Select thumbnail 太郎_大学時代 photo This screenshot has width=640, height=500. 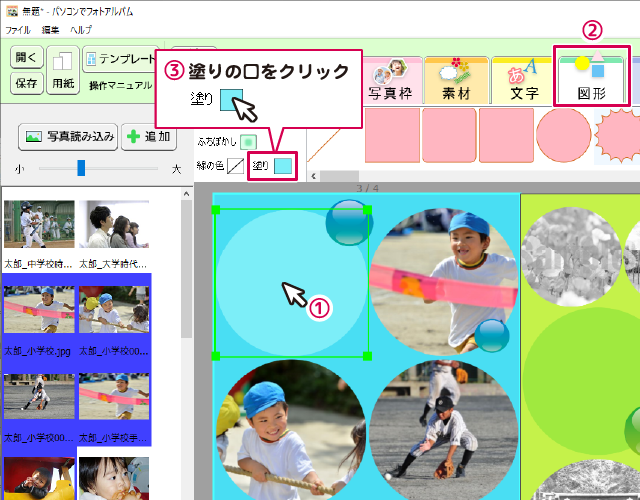tap(114, 224)
